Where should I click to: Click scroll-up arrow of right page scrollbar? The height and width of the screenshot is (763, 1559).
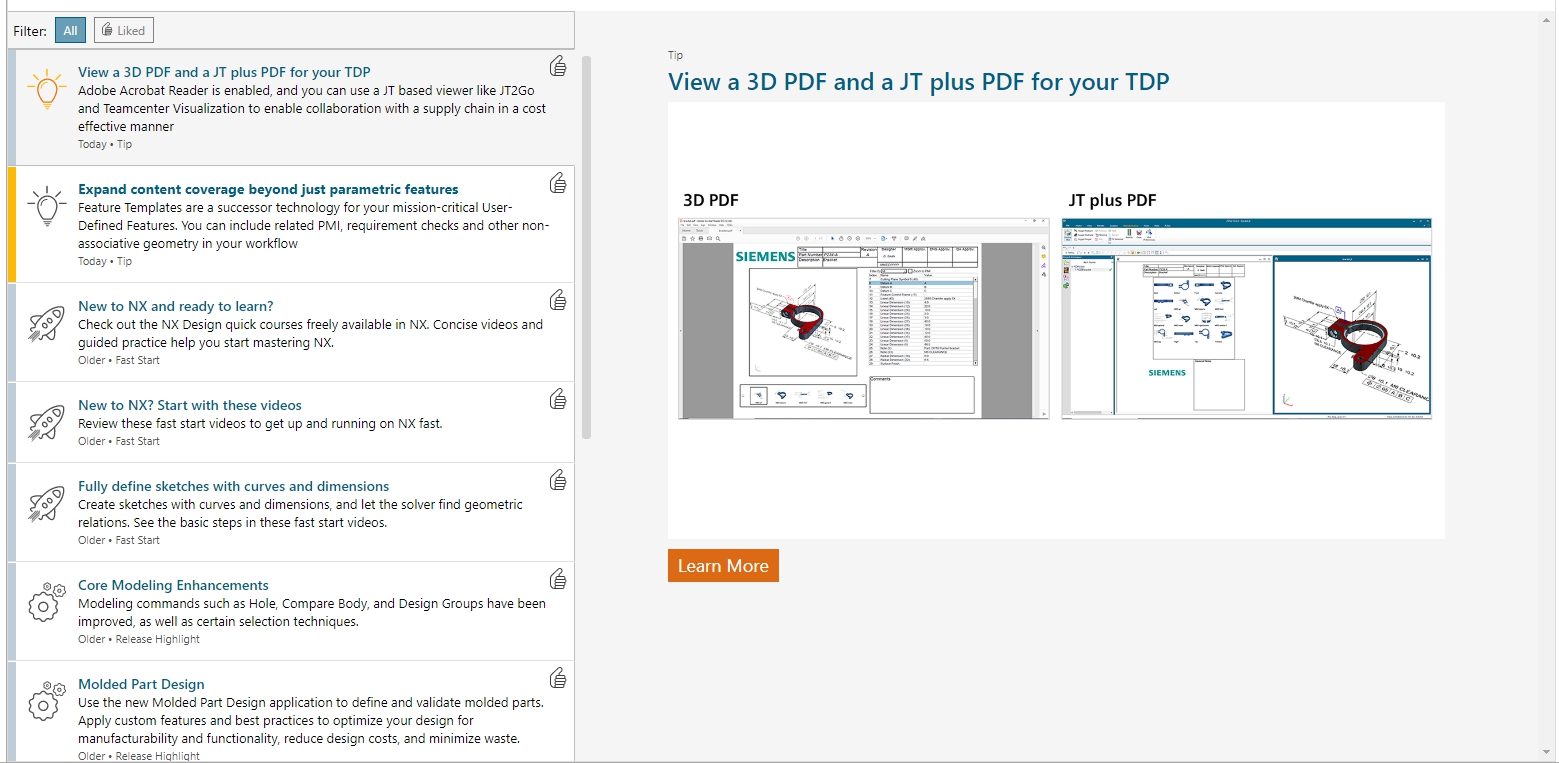1548,19
